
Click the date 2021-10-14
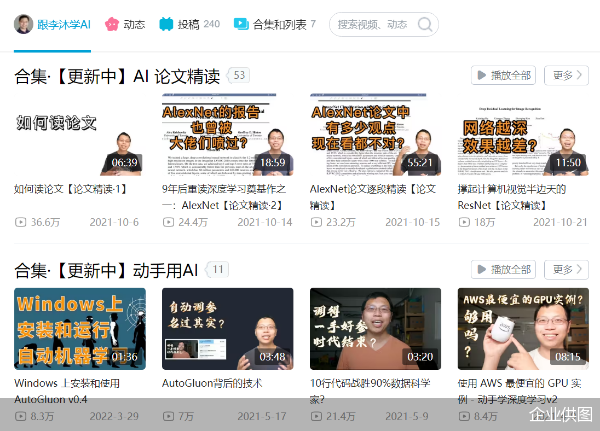[265, 222]
